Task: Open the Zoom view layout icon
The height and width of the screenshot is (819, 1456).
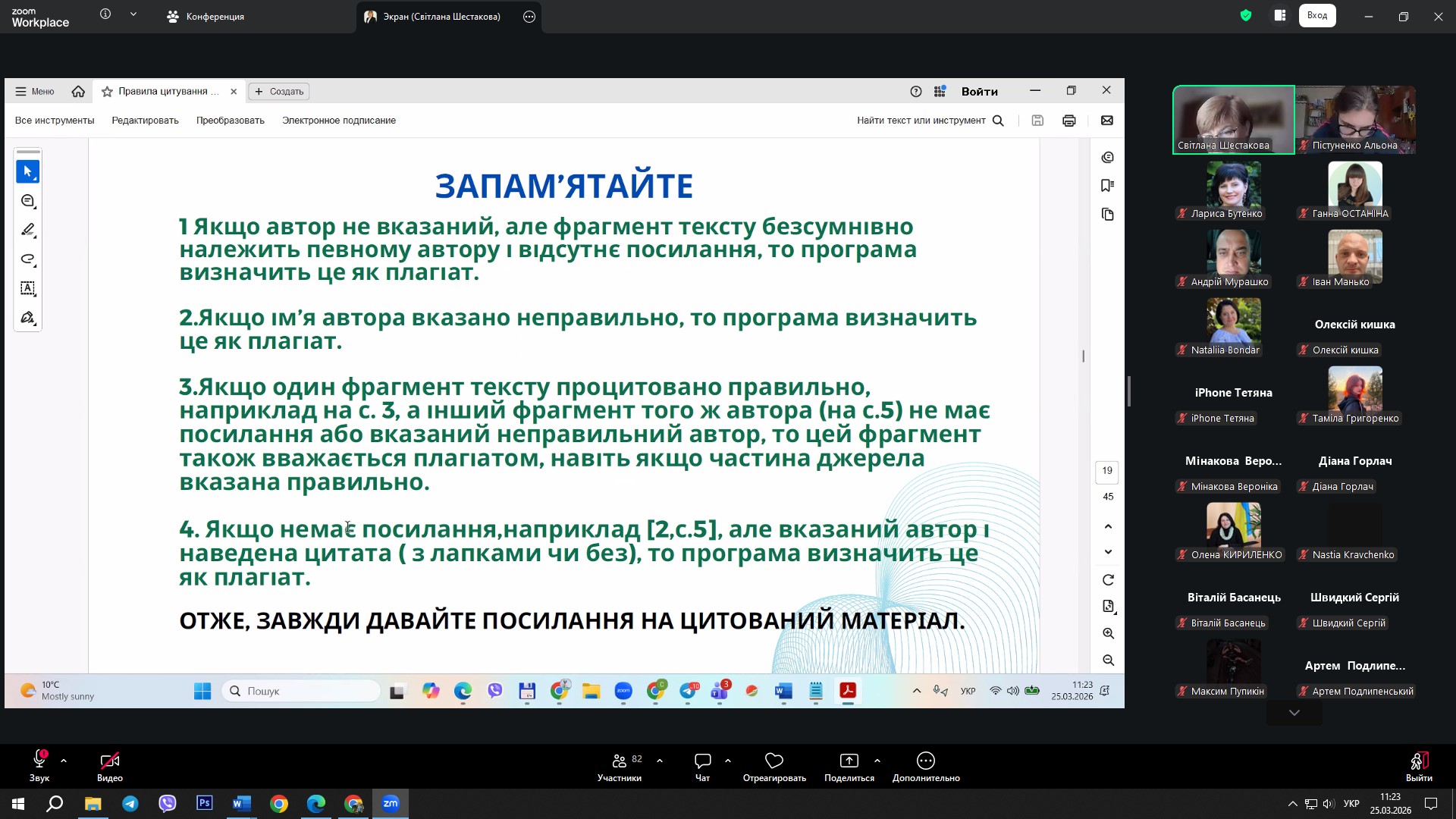Action: tap(1280, 15)
